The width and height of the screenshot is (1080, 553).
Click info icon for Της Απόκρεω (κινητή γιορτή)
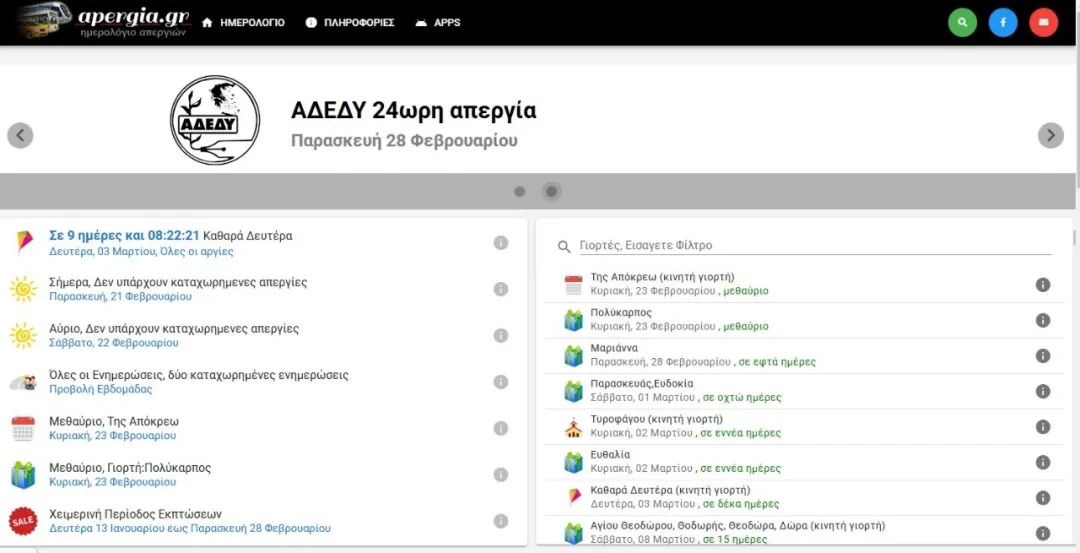coord(1043,284)
